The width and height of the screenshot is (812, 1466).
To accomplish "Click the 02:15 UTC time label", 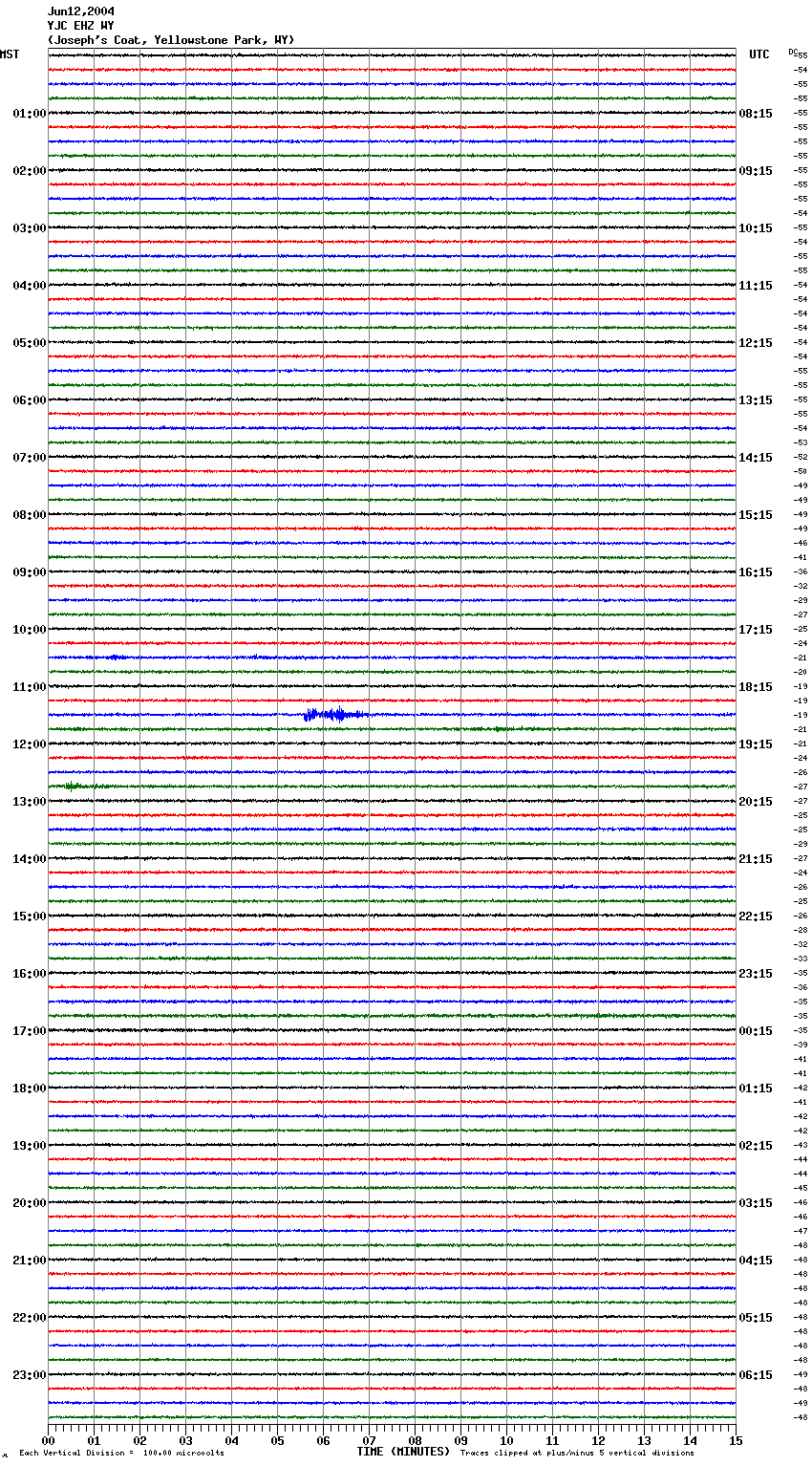I will tap(756, 1146).
